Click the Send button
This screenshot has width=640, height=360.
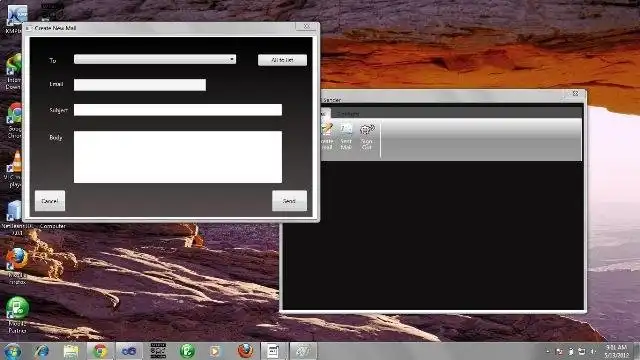pos(289,201)
